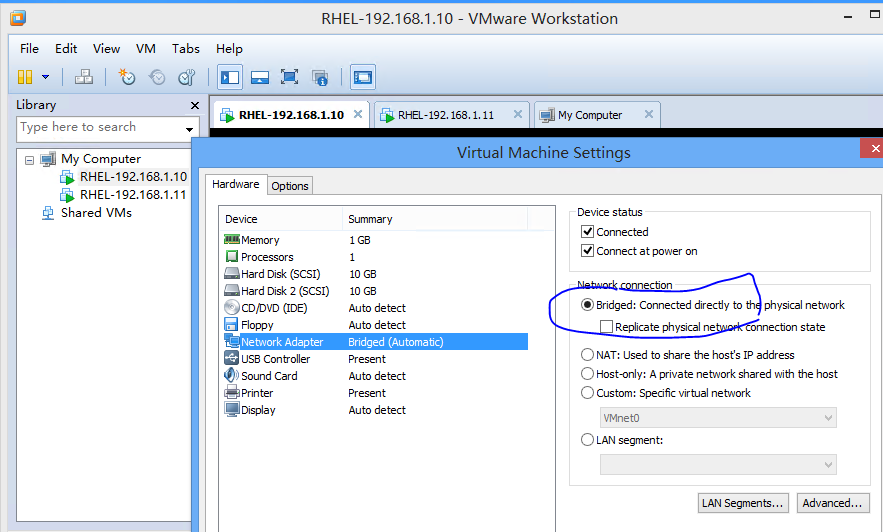Click the Summary column header
Image resolution: width=883 pixels, height=532 pixels.
tap(435, 219)
